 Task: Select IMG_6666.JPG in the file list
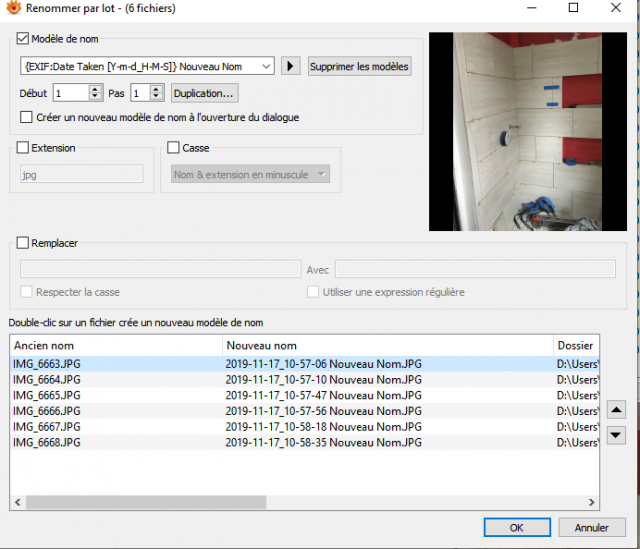tap(47, 411)
